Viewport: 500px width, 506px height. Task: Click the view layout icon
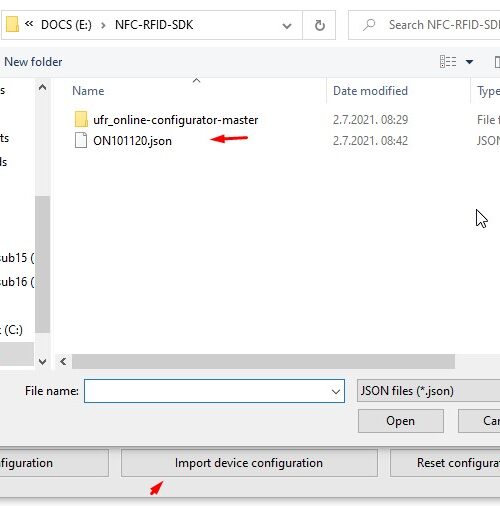point(448,62)
